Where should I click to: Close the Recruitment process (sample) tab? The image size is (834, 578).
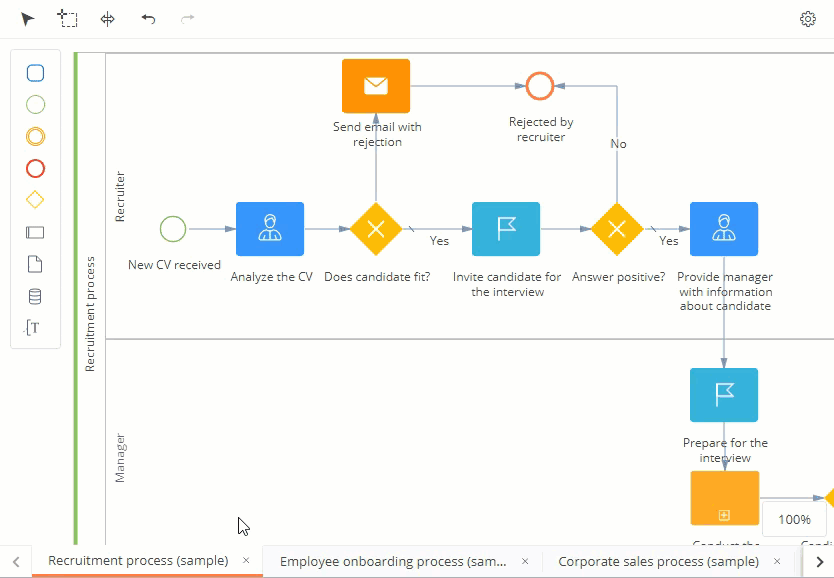click(x=246, y=560)
